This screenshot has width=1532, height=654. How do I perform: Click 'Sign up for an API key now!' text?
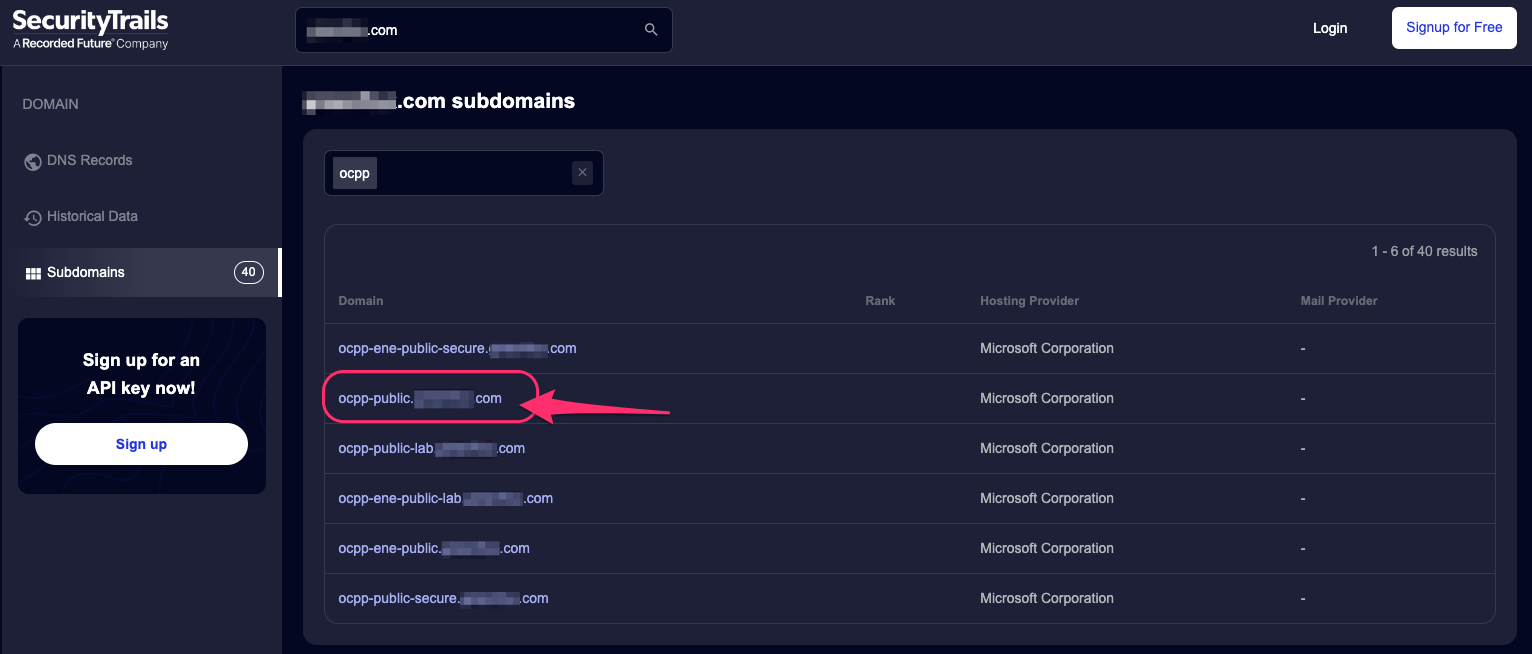pos(141,374)
